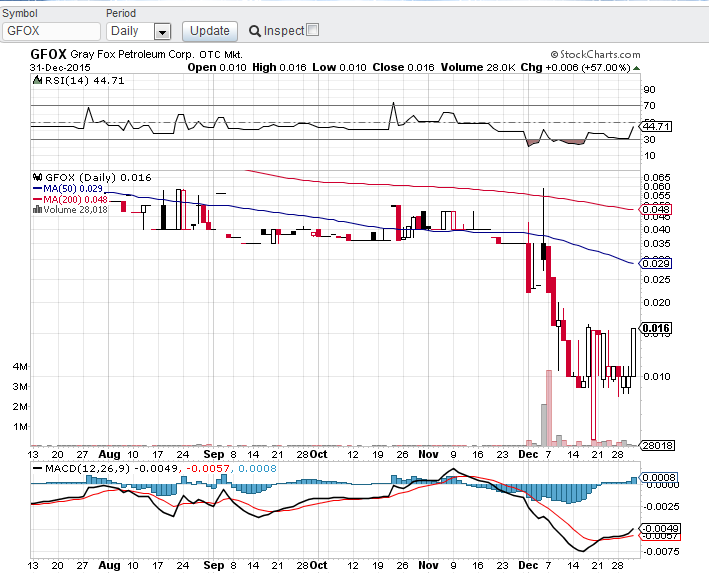Click the Update button

click(x=210, y=31)
